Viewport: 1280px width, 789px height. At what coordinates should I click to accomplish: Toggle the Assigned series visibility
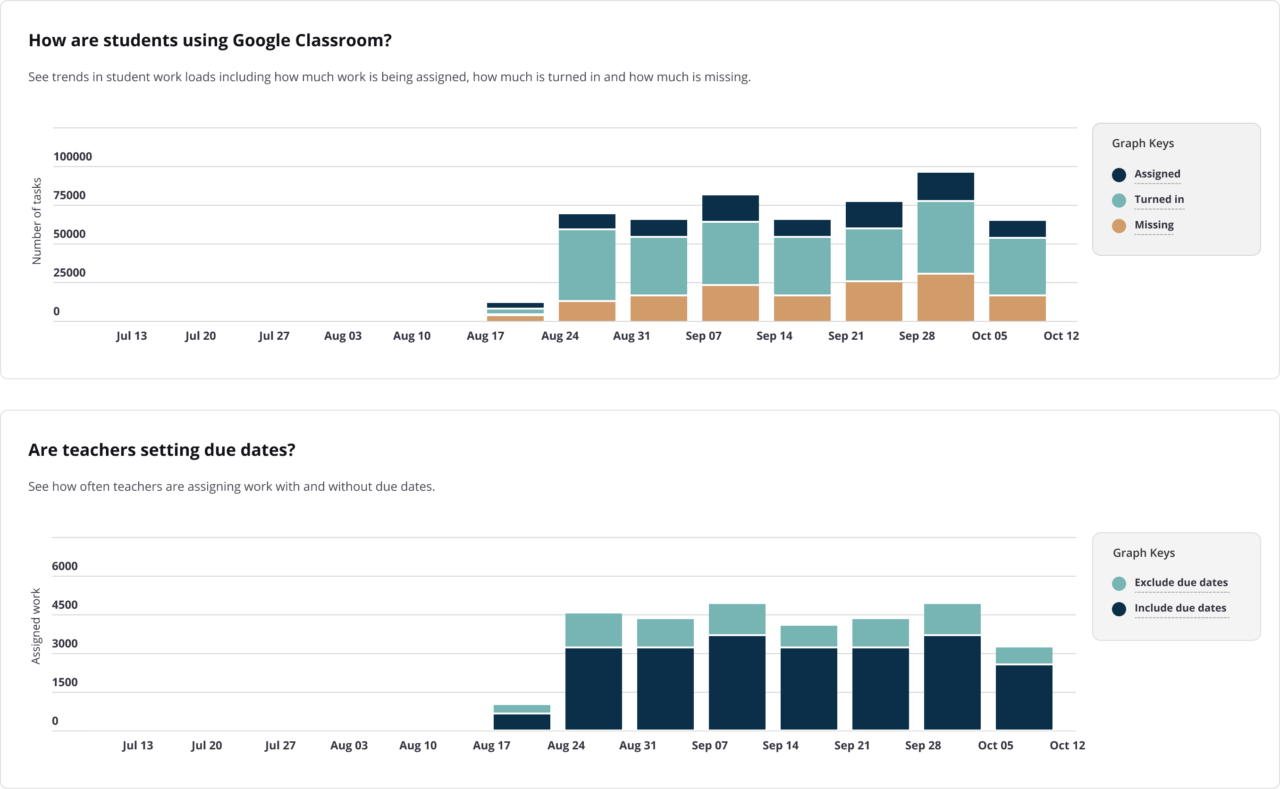coord(1156,174)
